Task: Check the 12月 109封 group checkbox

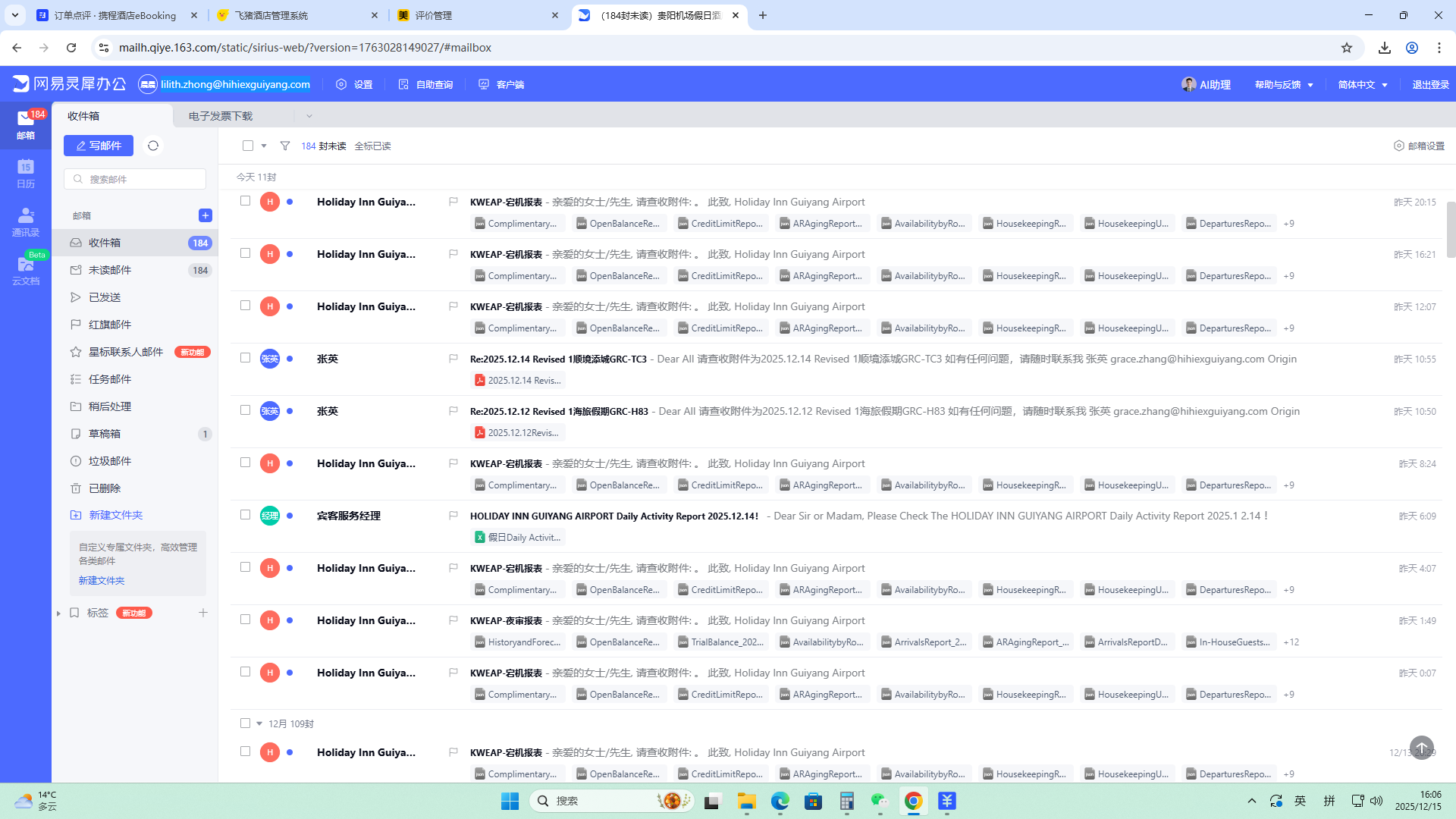Action: pyautogui.click(x=245, y=723)
